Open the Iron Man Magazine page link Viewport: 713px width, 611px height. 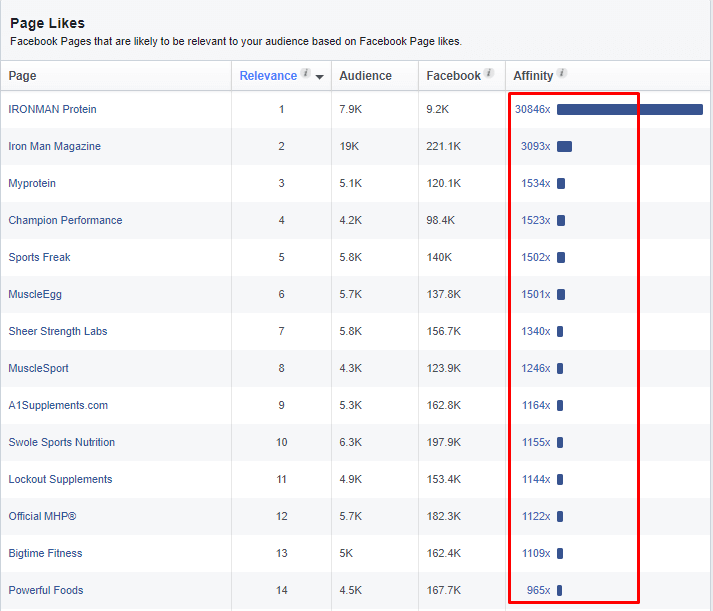(x=55, y=146)
